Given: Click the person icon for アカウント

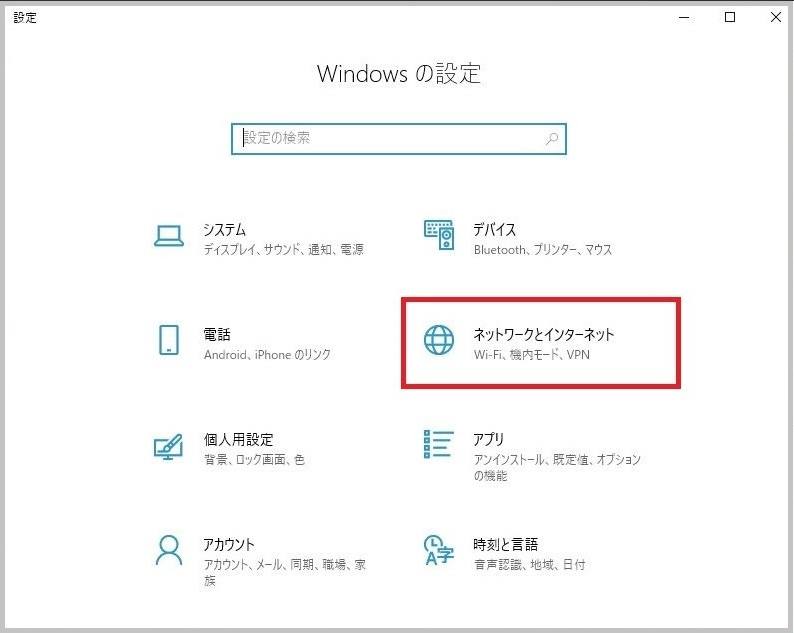Looking at the screenshot, I should tap(169, 550).
